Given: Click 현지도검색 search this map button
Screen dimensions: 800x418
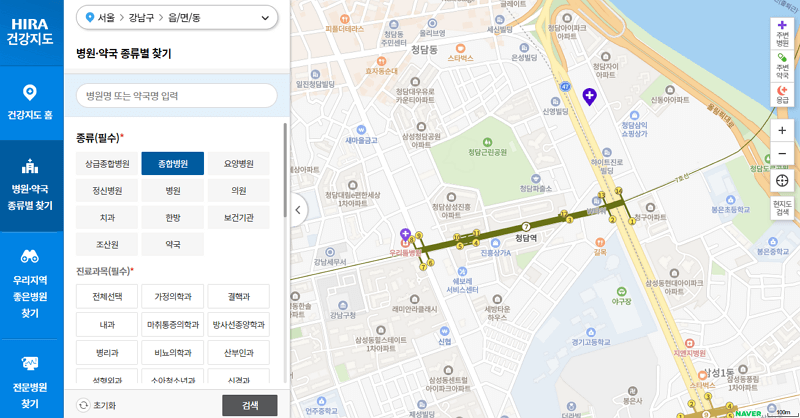Looking at the screenshot, I should pyautogui.click(x=782, y=207).
